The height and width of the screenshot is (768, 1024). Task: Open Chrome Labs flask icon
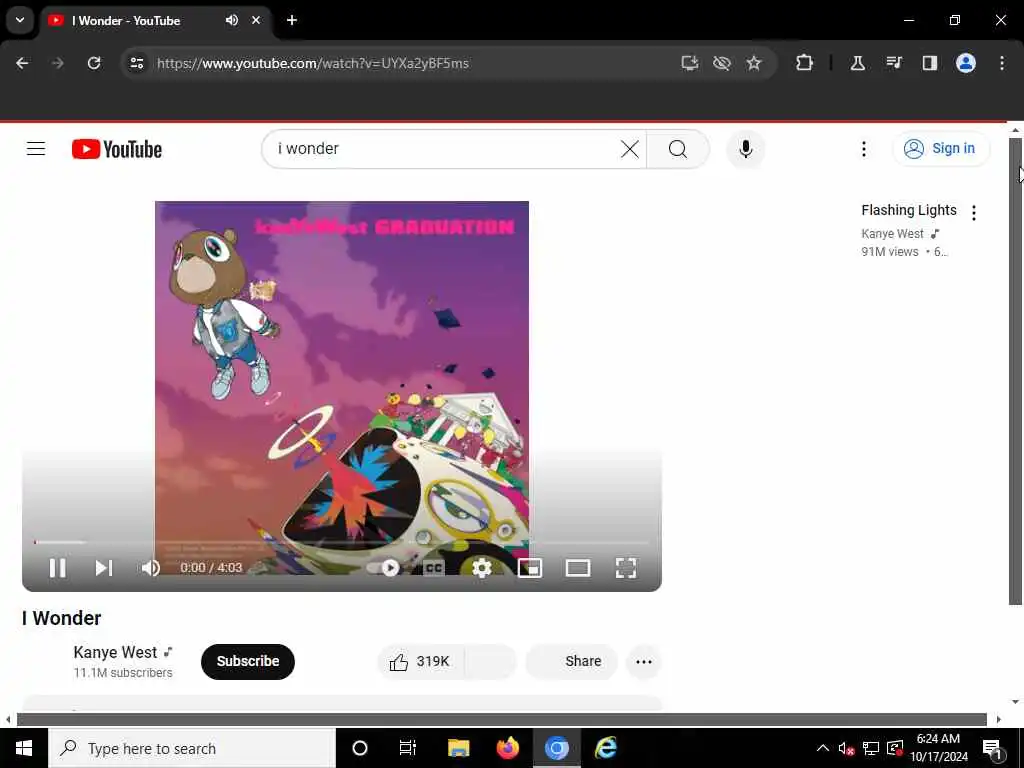click(x=857, y=63)
